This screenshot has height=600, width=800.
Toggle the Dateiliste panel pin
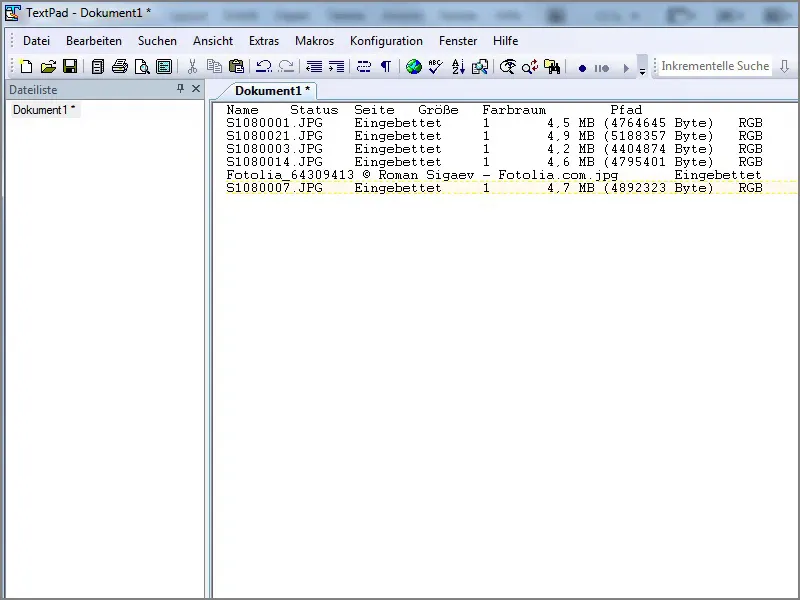coord(180,89)
